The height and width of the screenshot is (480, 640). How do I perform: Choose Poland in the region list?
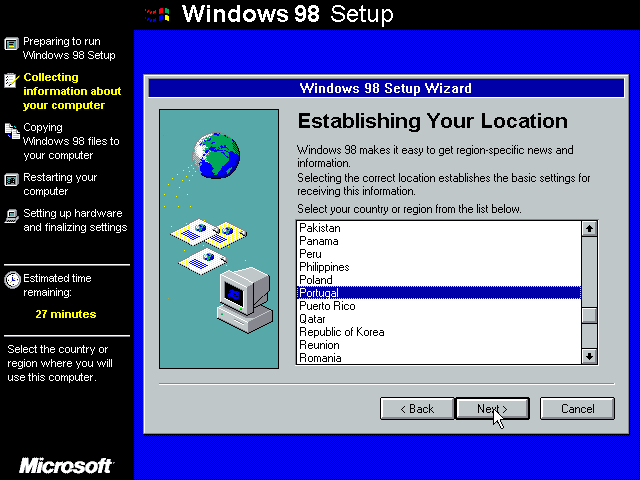pyautogui.click(x=316, y=280)
